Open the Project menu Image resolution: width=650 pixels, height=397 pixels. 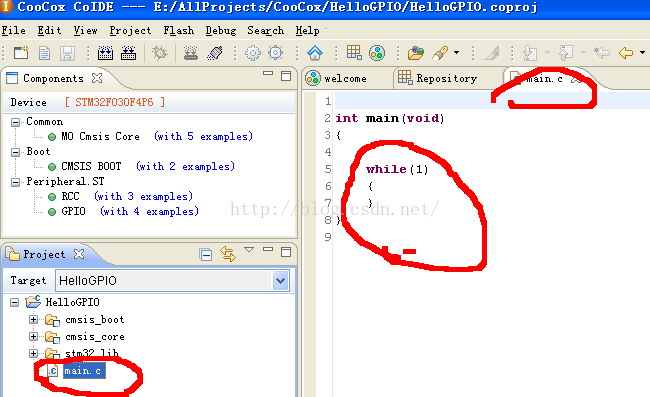pos(130,31)
